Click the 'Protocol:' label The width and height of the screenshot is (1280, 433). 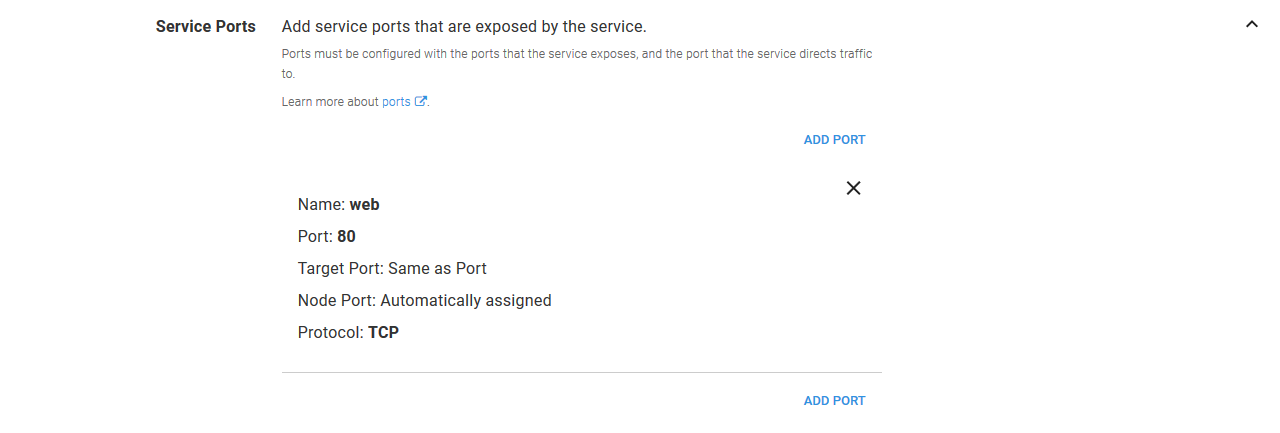[331, 333]
